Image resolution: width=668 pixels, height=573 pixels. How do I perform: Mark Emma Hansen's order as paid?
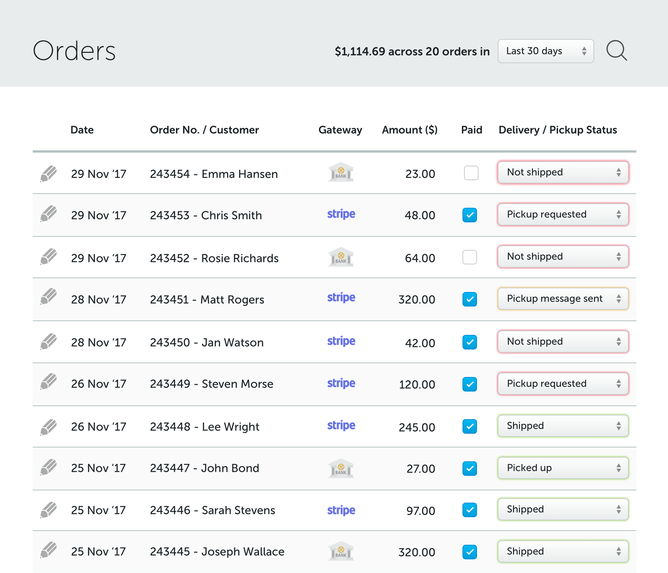tap(471, 173)
